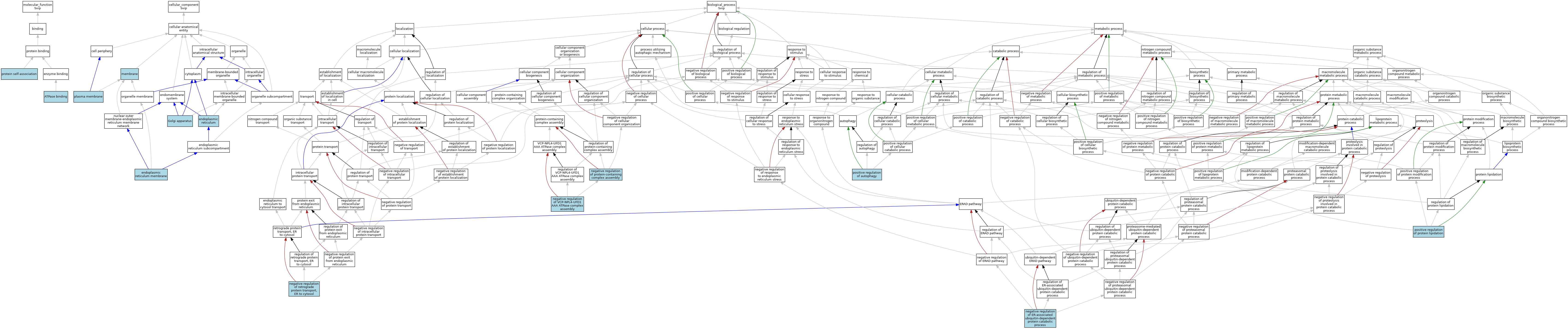Click the 'enzyme binding' node

click(56, 74)
